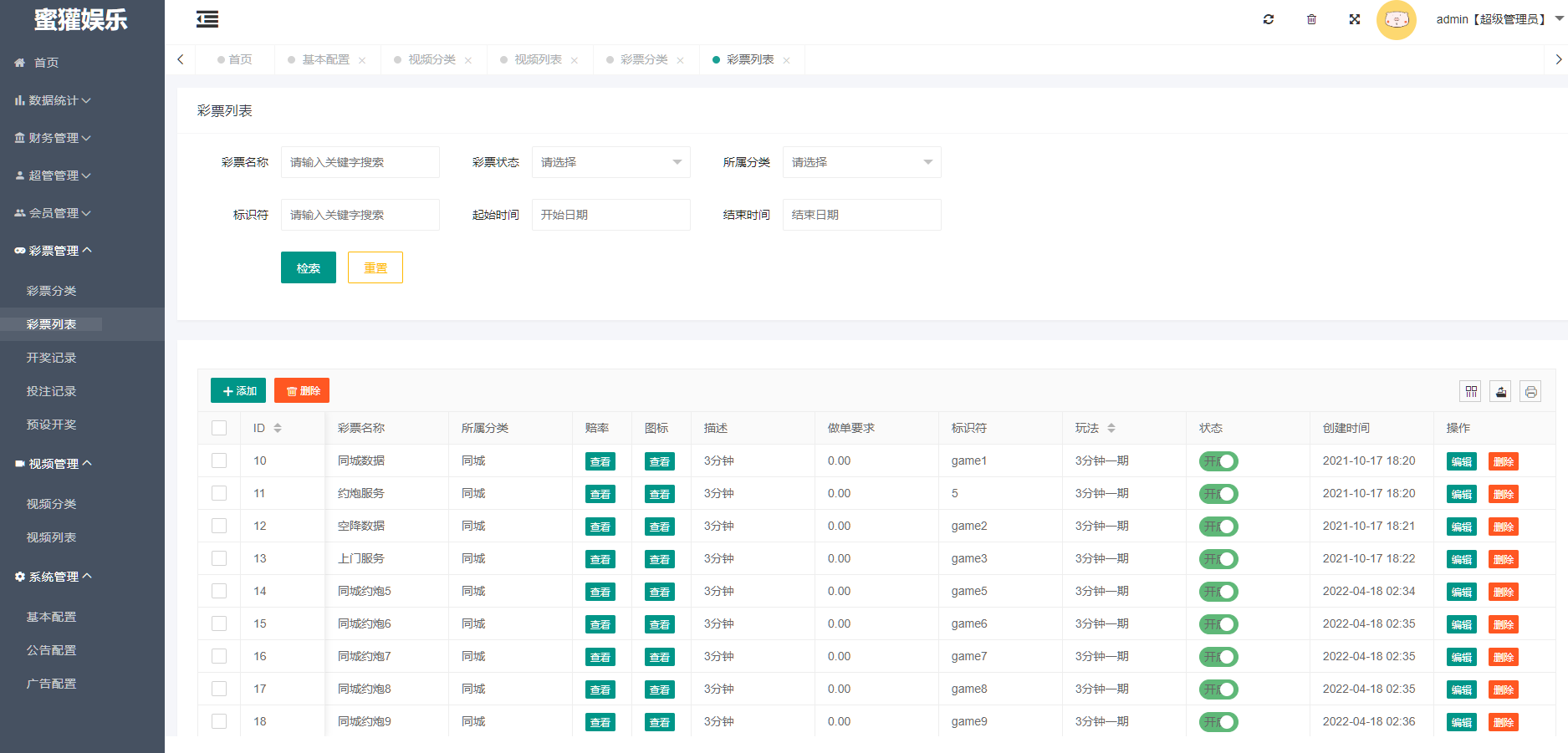Click the admin avatar picture

click(1396, 20)
